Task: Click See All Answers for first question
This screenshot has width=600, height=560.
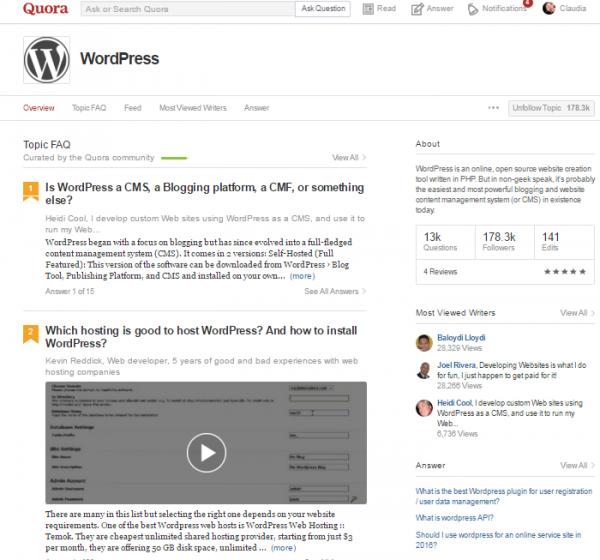Action: 335,291
